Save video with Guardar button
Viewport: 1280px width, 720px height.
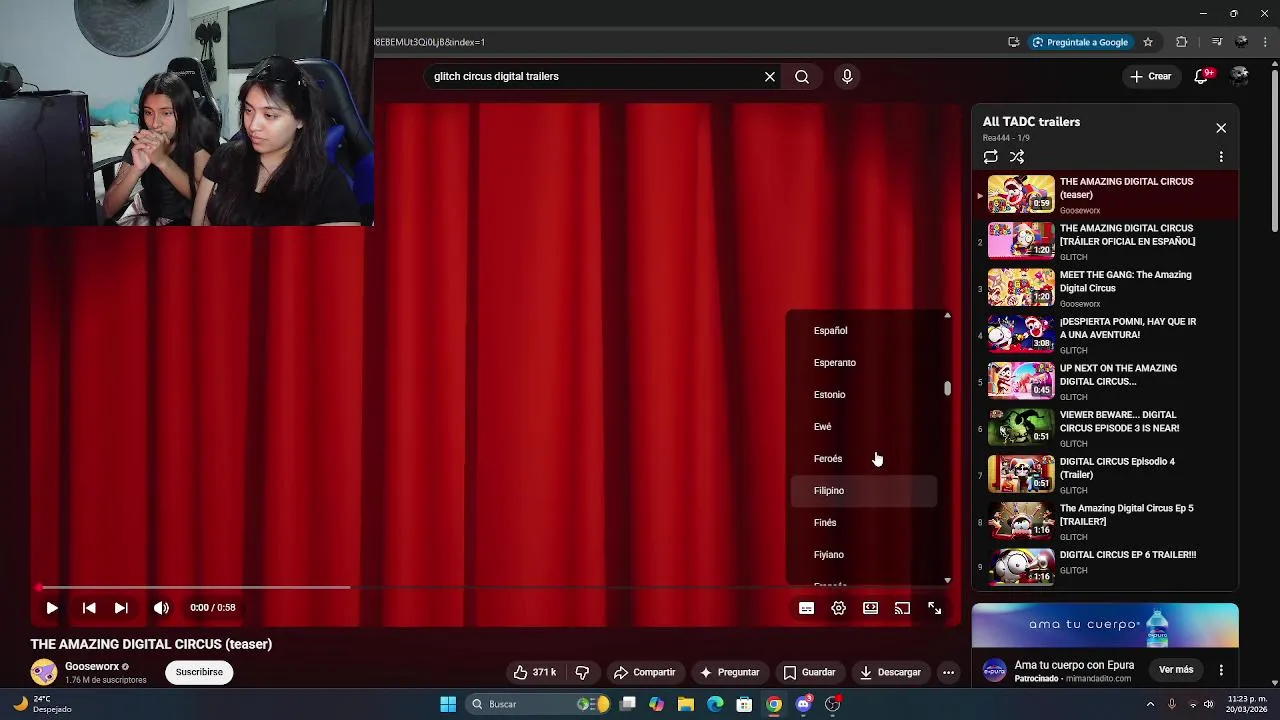point(809,672)
